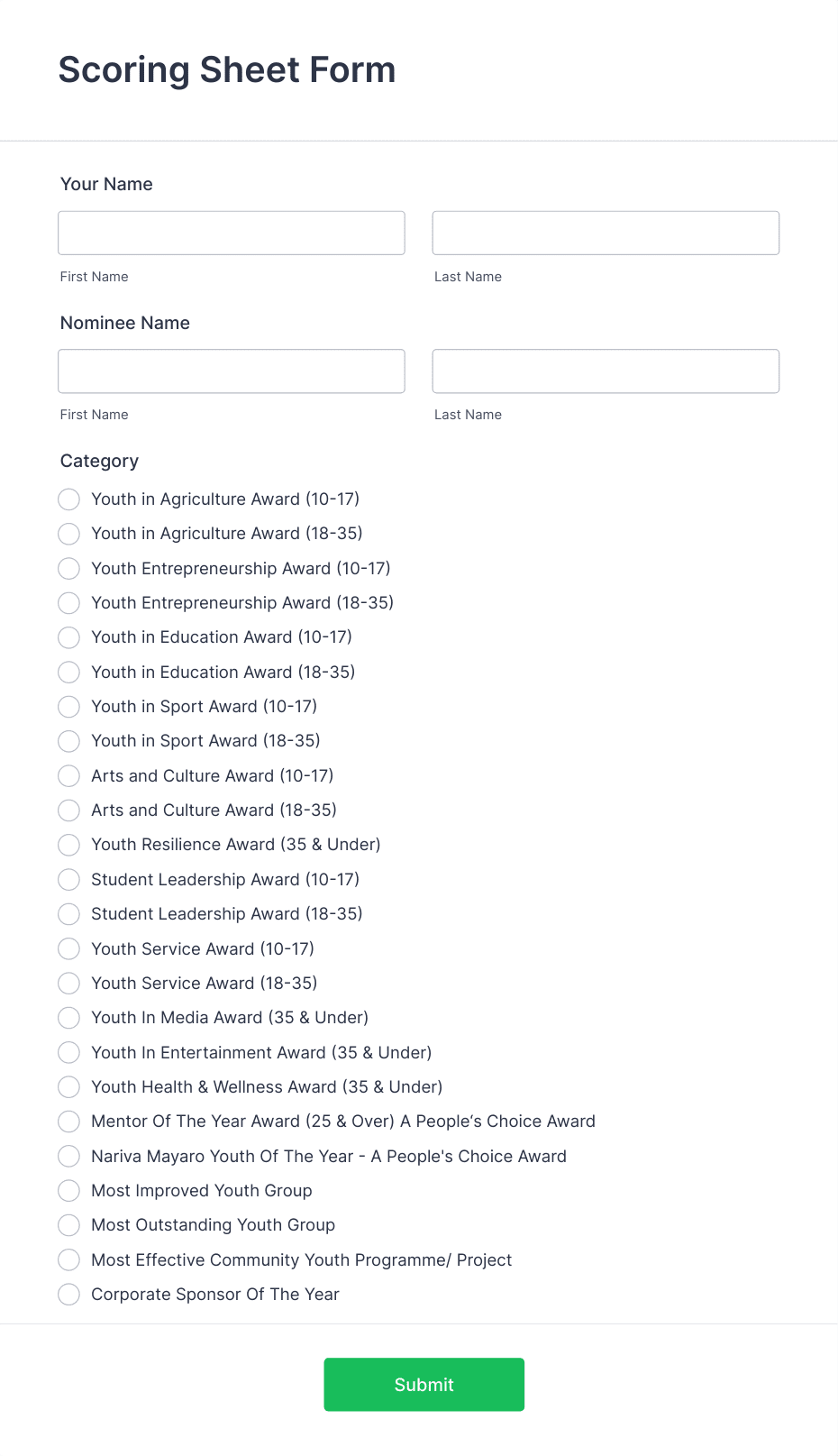The height and width of the screenshot is (1456, 838).
Task: Click the Submit button
Action: [x=424, y=1385]
